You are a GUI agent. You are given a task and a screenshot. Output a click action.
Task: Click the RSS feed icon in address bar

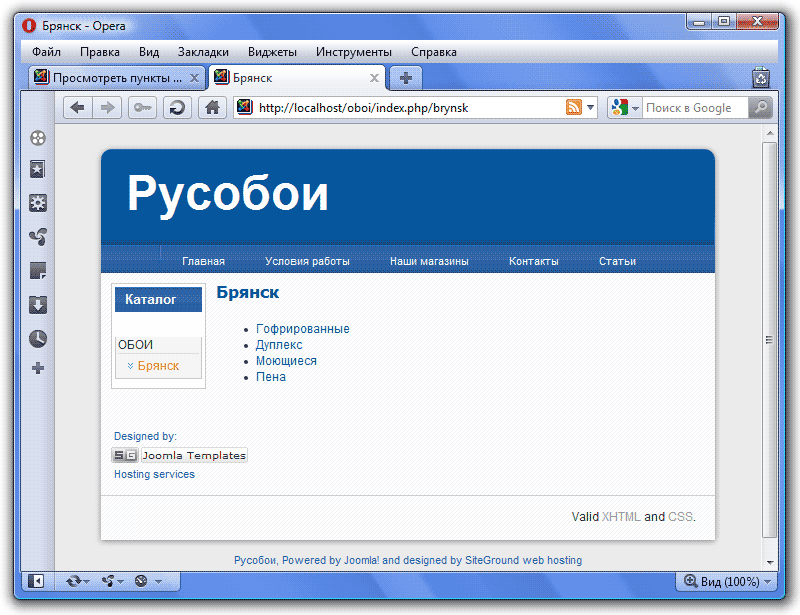(x=574, y=108)
